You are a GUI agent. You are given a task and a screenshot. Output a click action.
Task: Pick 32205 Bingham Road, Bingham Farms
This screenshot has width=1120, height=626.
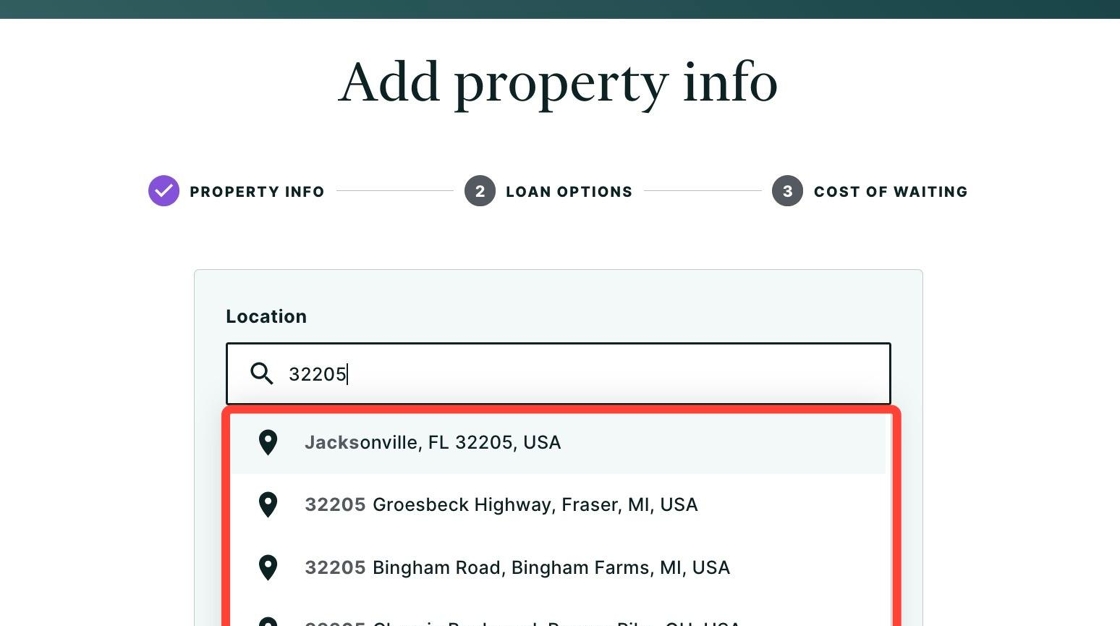coord(558,567)
